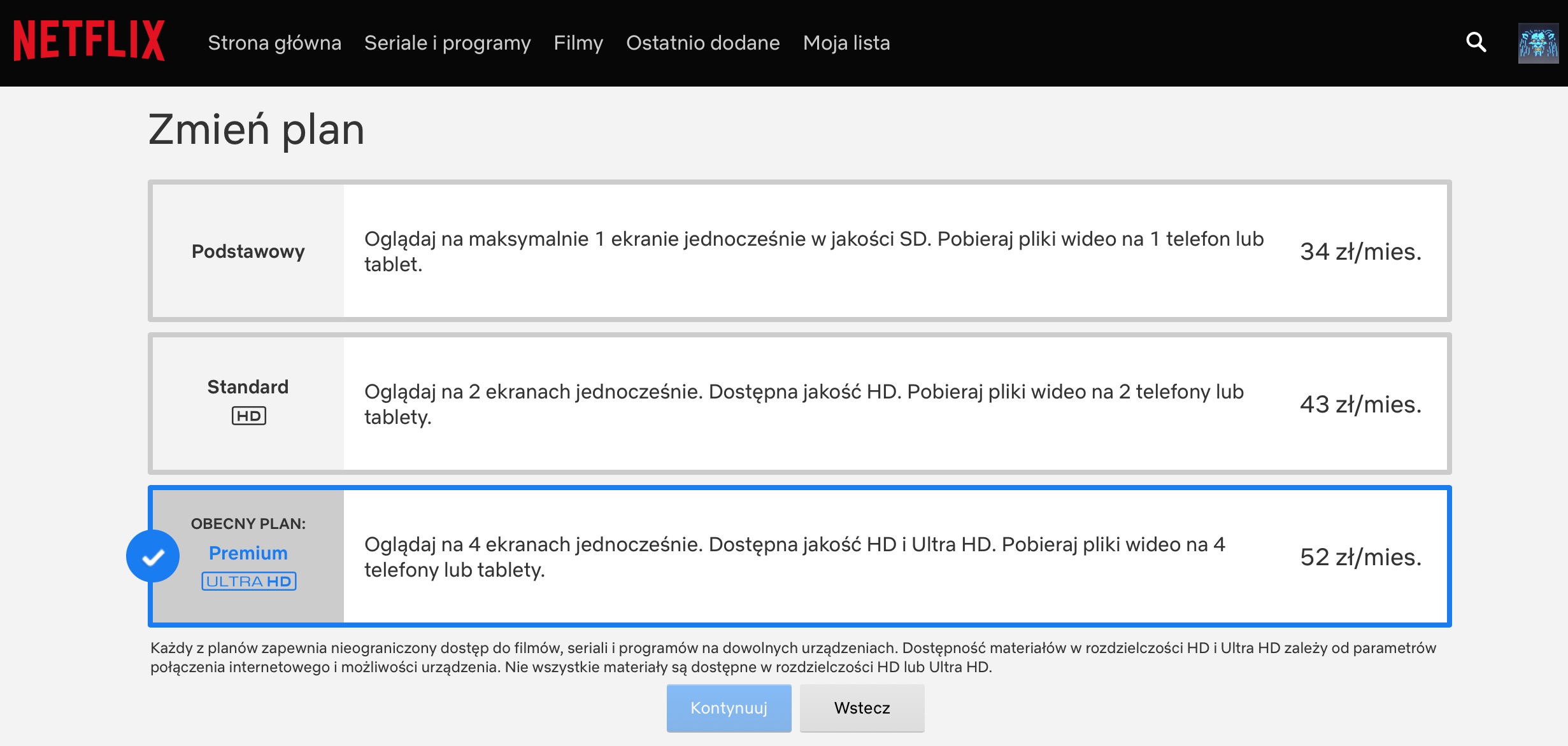
Task: Click the 43 zł/mies. price
Action: point(1360,404)
